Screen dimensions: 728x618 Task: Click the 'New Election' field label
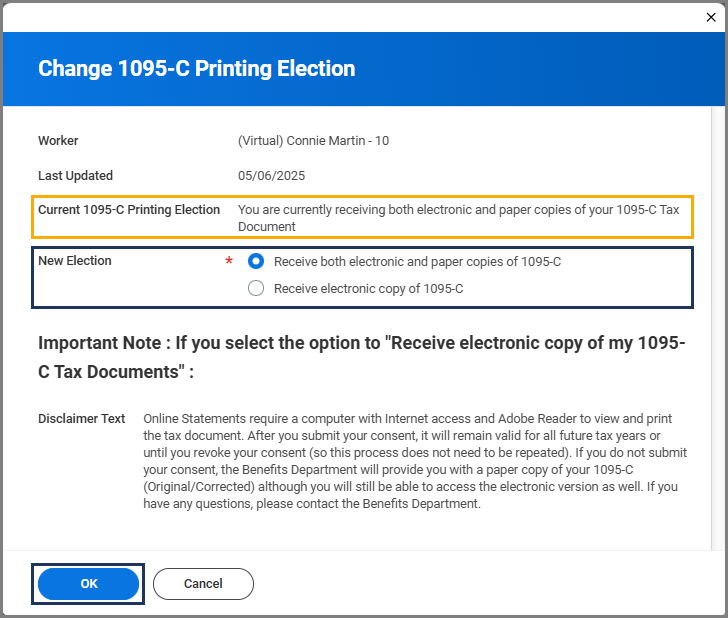tap(75, 261)
